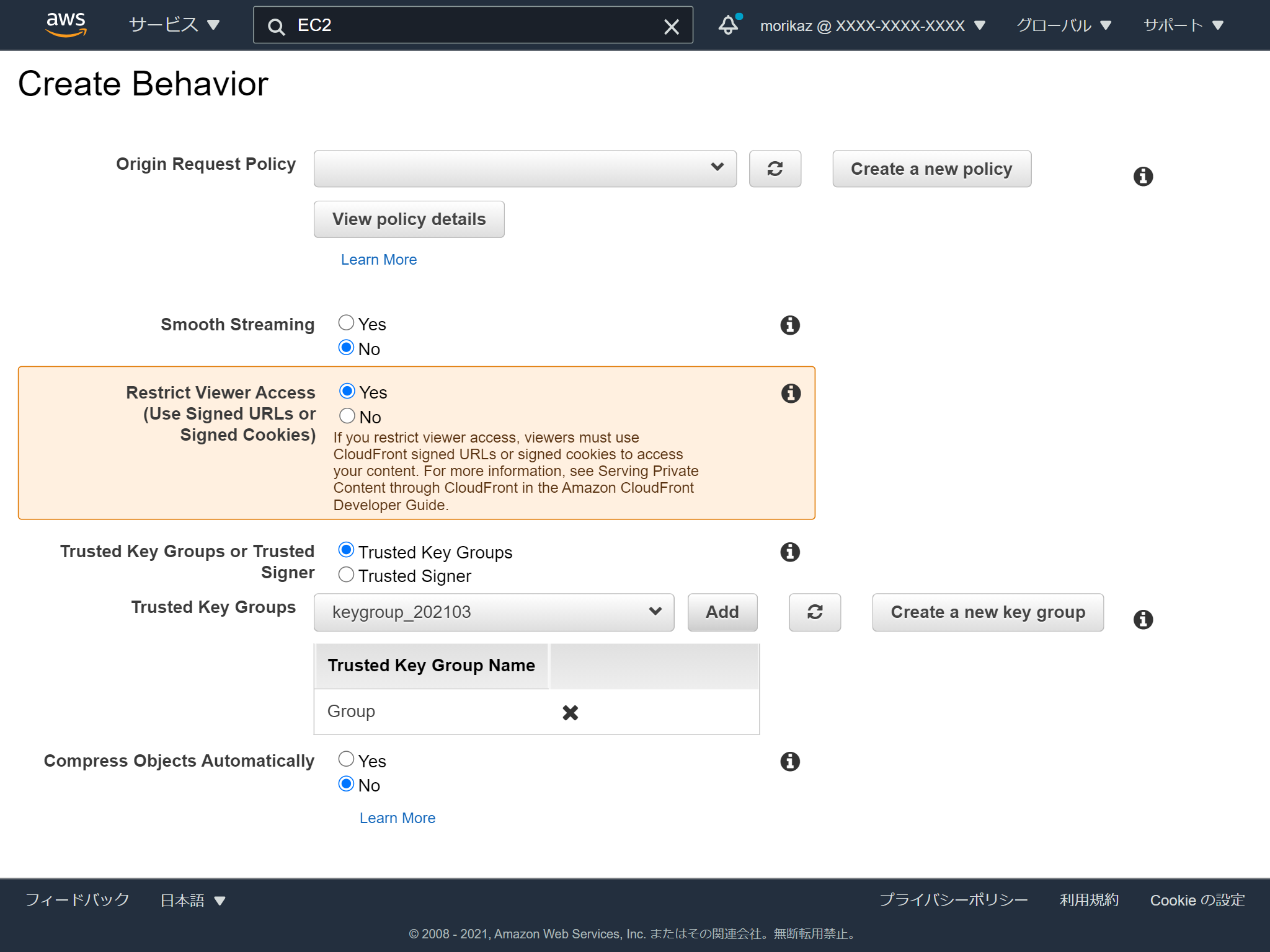
Task: Open the サポート menu
Action: coord(1183,25)
